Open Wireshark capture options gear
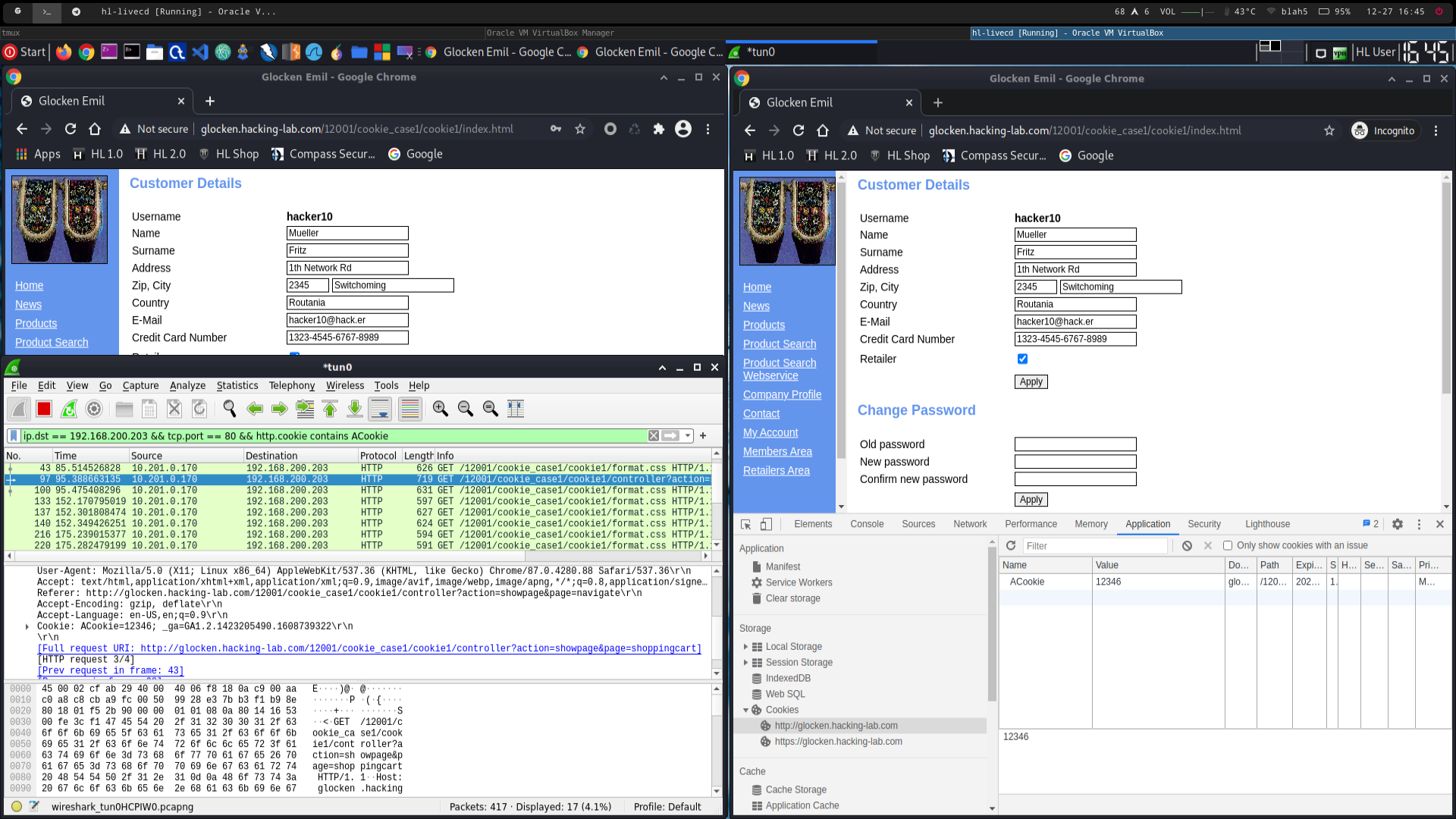 (94, 409)
